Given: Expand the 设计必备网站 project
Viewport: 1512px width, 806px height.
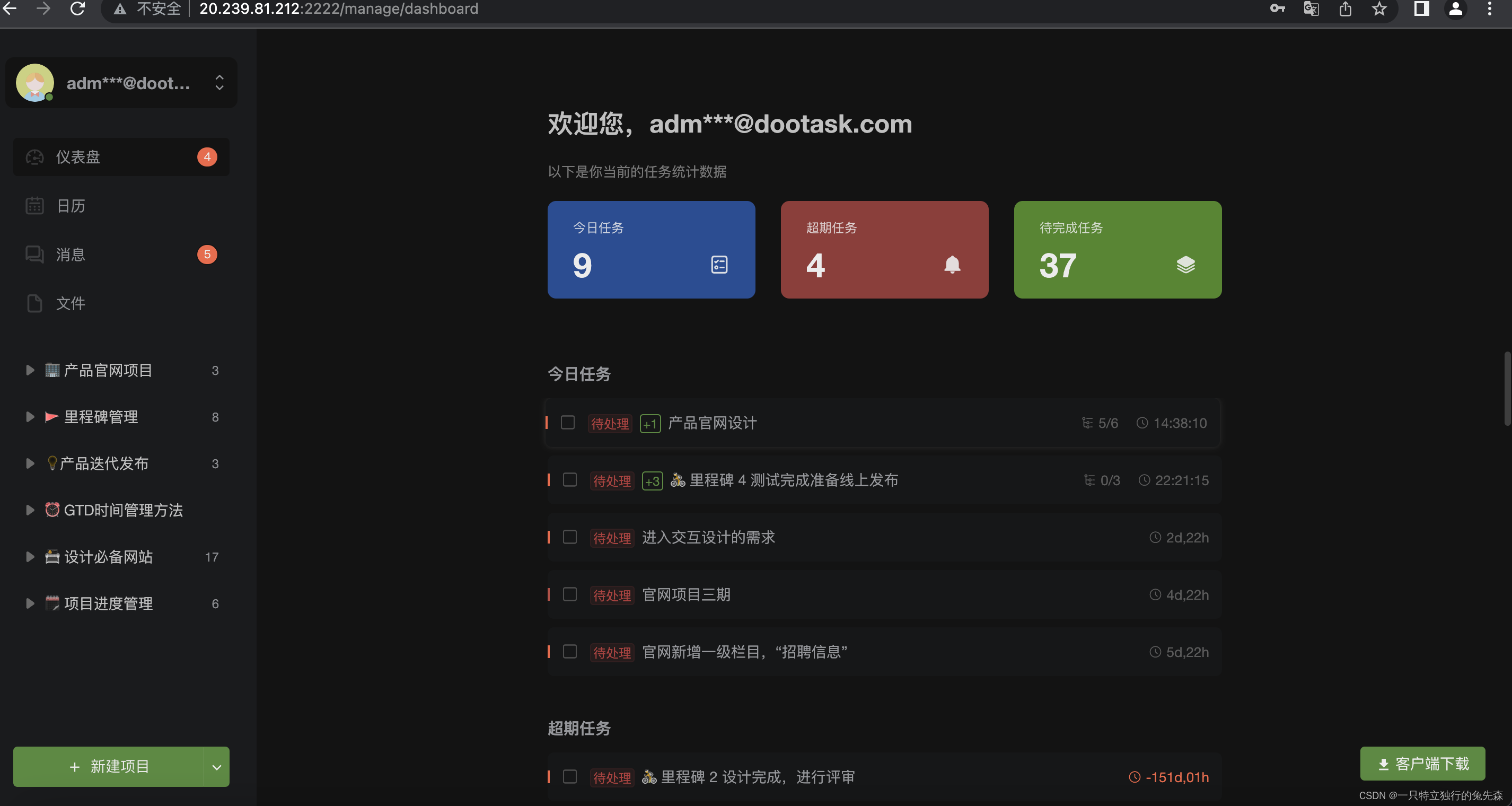Looking at the screenshot, I should [x=30, y=556].
